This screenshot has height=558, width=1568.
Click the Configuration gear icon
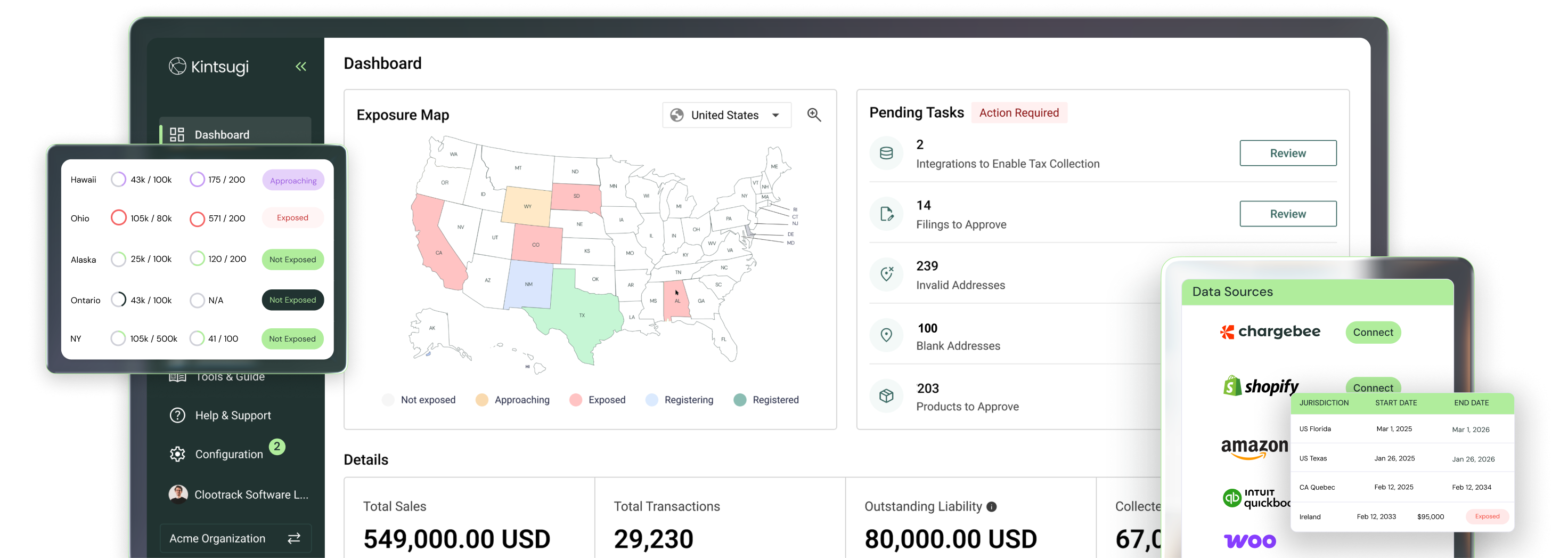(x=177, y=454)
